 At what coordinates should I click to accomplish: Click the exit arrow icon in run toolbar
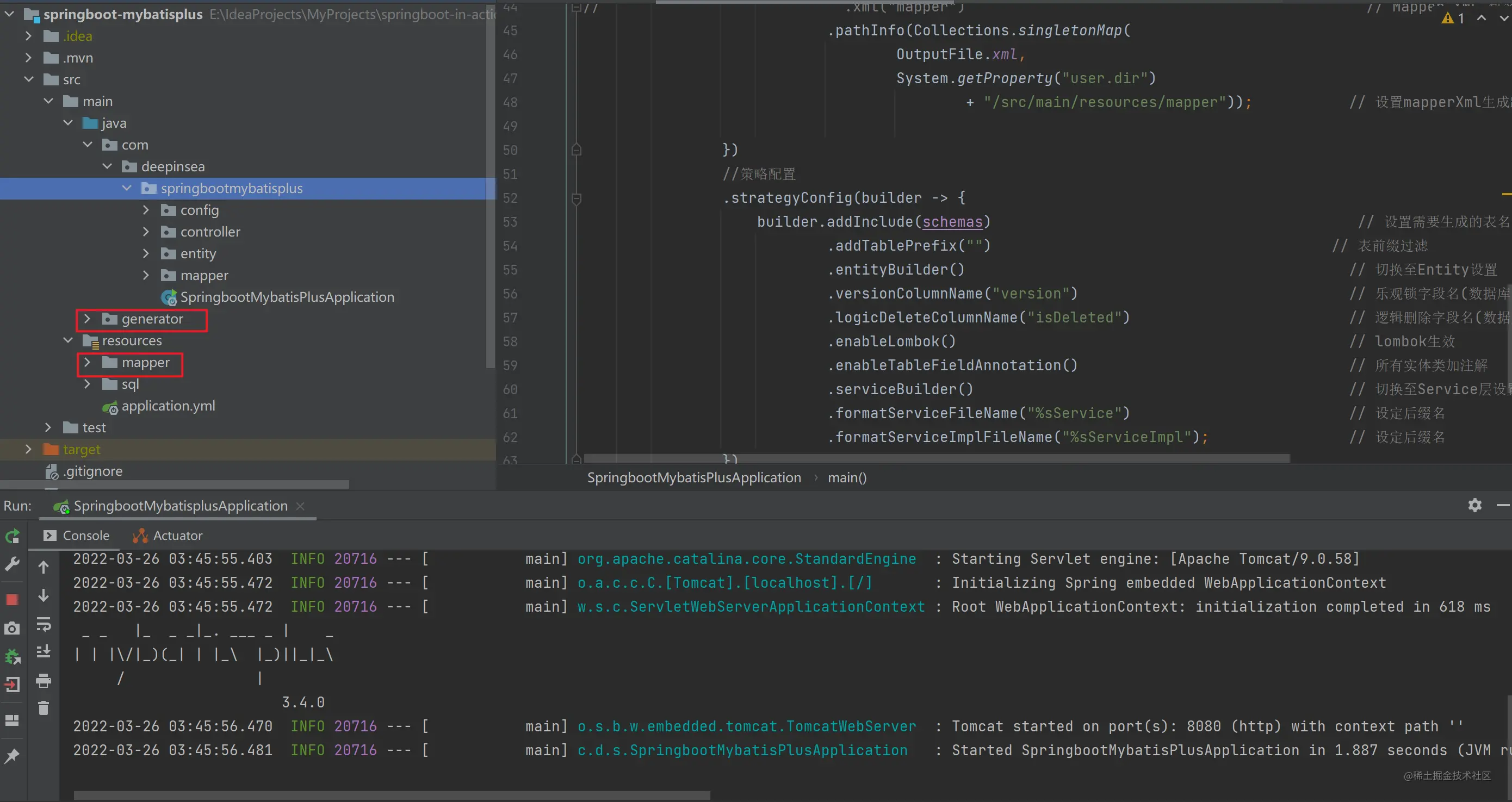13,685
